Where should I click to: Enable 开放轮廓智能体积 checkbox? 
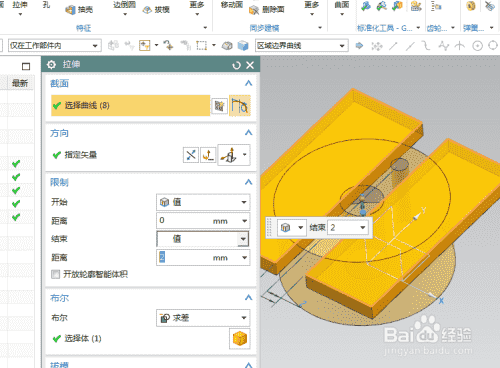55,274
